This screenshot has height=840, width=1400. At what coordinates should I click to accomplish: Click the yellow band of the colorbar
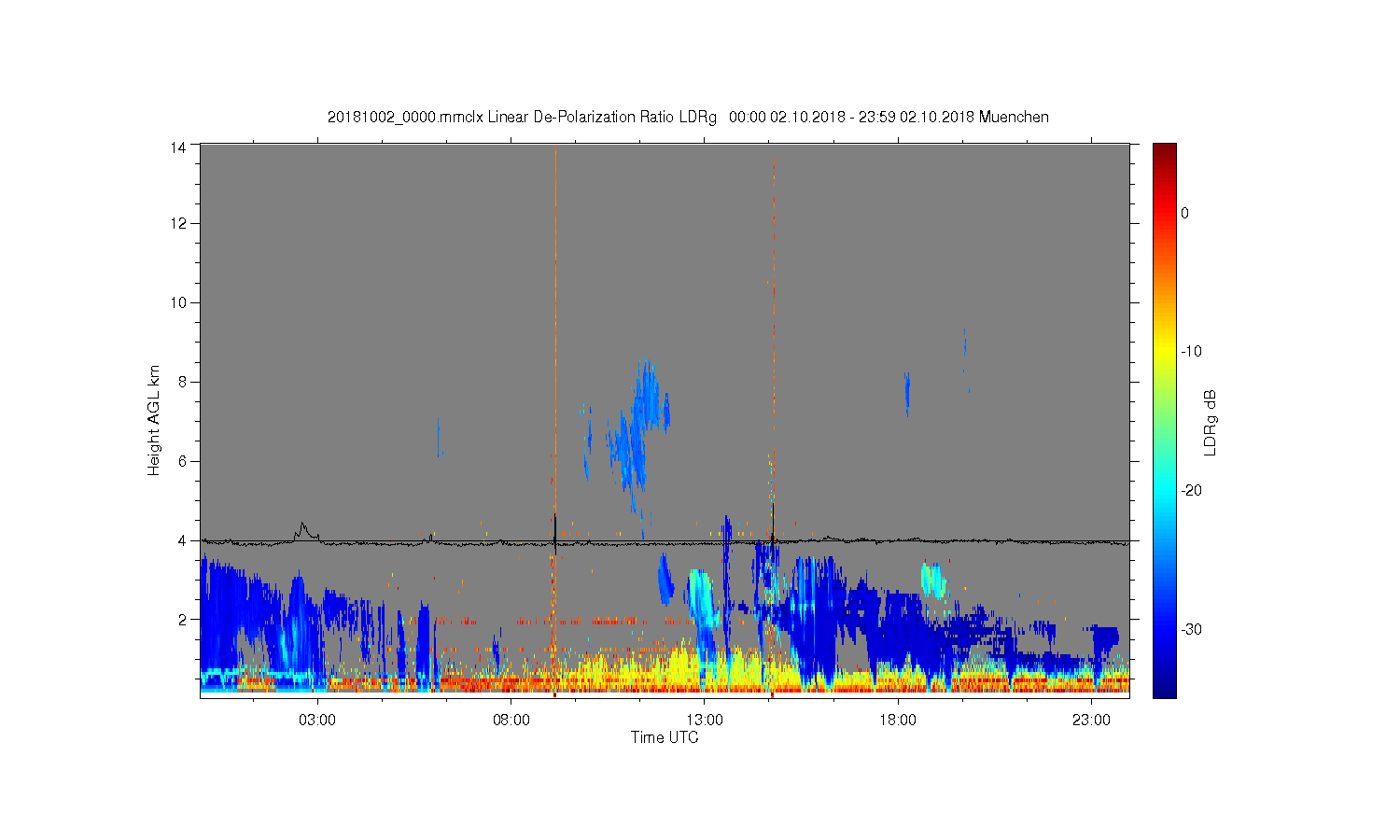pyautogui.click(x=1164, y=352)
